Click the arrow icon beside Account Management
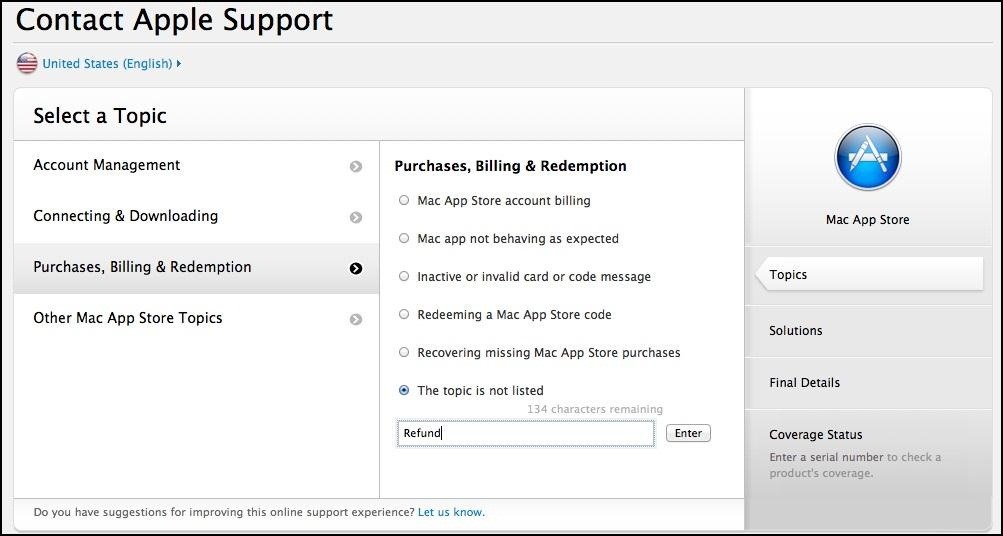The width and height of the screenshot is (1003, 536). pyautogui.click(x=356, y=166)
